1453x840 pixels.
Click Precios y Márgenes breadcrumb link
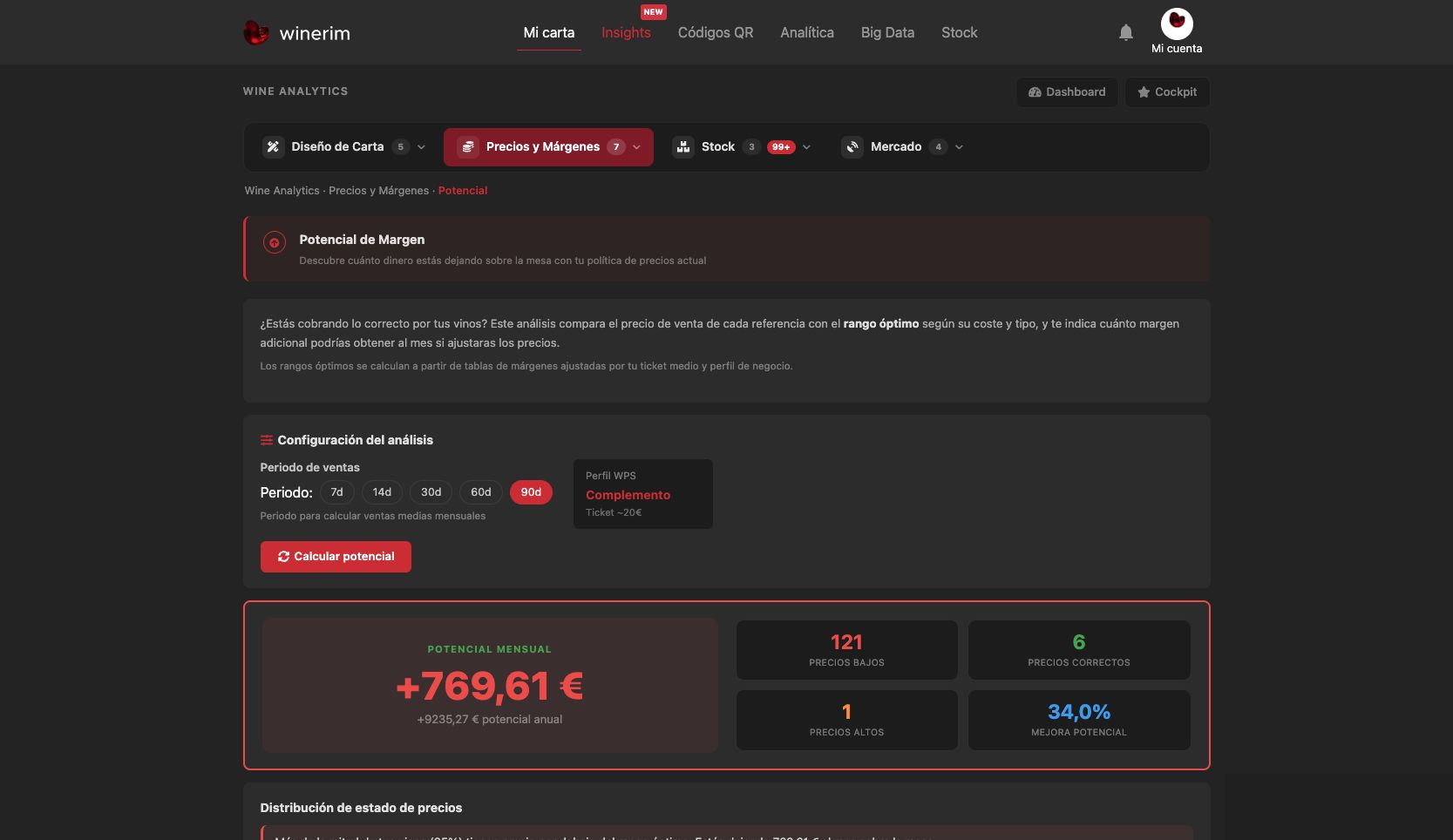point(378,191)
